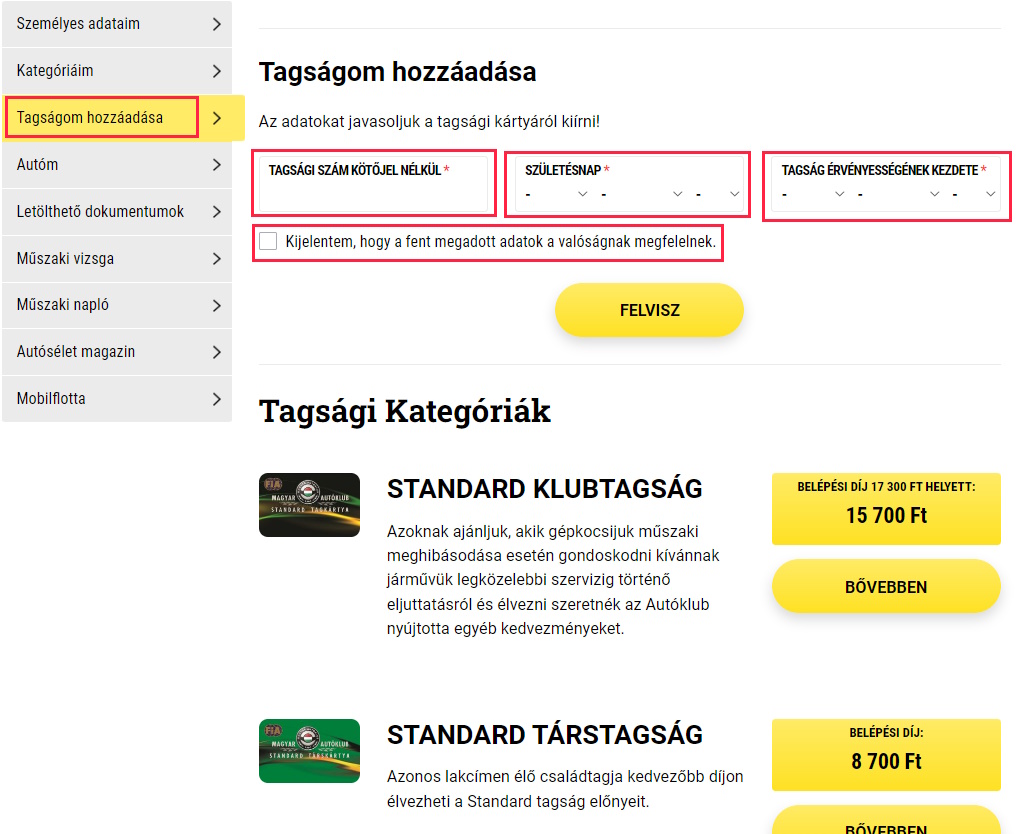
Task: Open middle Tagság érvényességének kezdete dropdown
Action: point(899,194)
